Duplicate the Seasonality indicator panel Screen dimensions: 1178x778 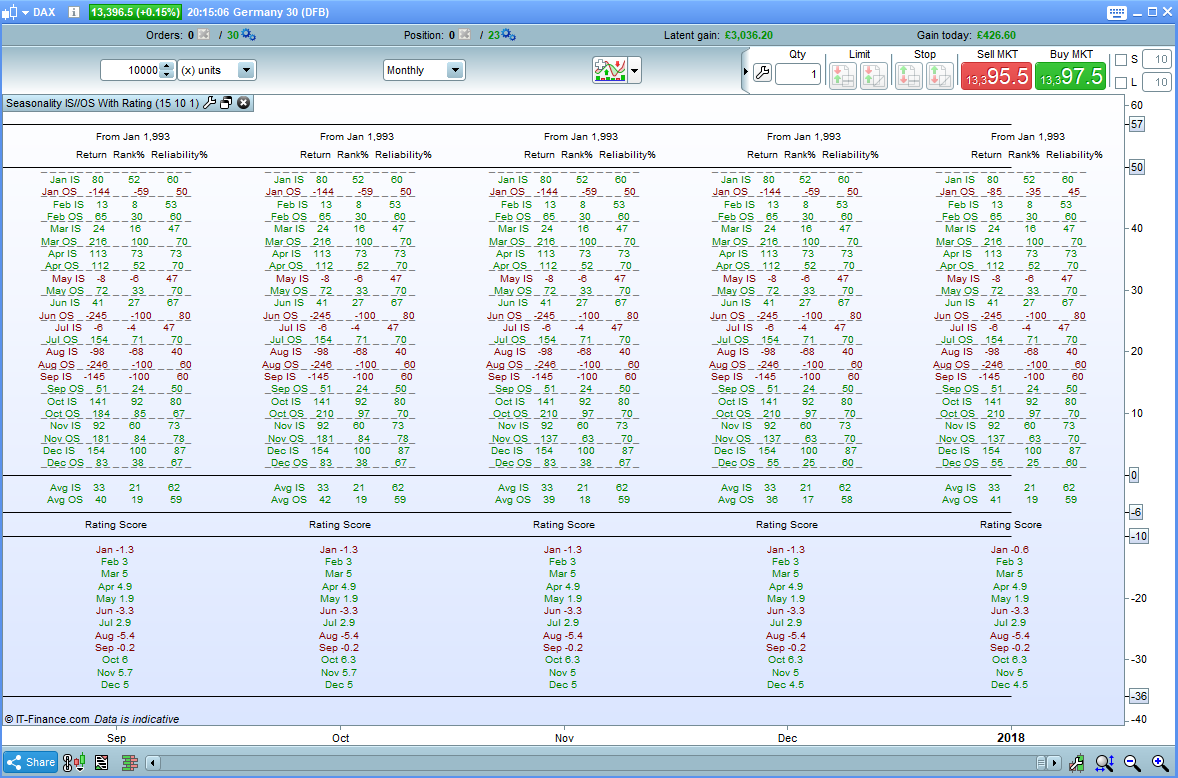[226, 103]
